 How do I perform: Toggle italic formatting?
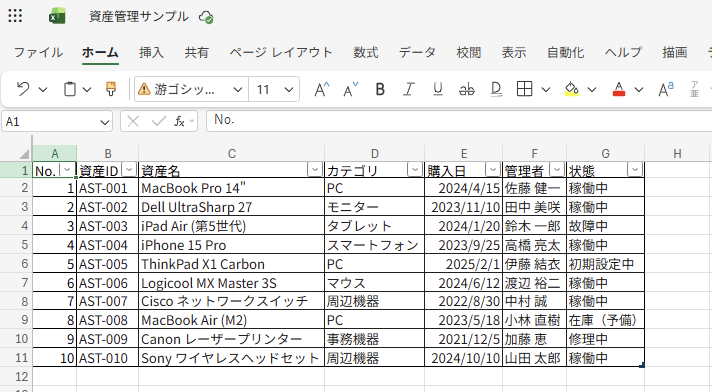(x=409, y=89)
